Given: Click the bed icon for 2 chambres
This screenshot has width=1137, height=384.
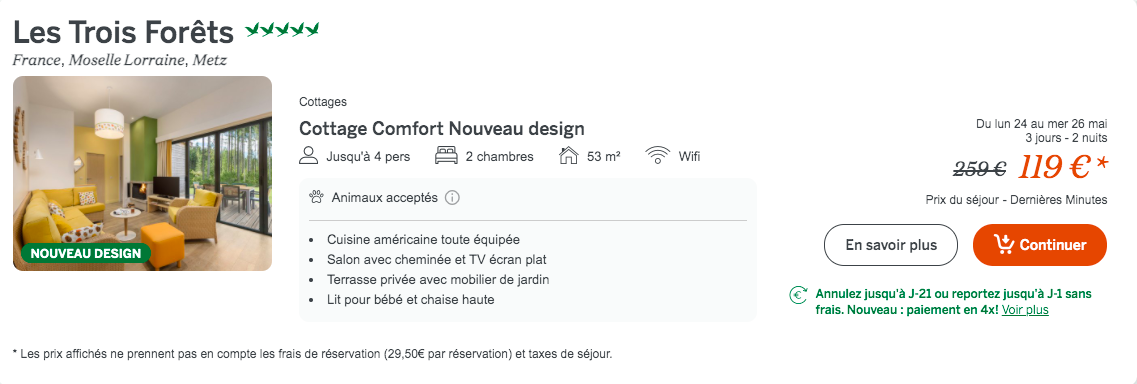Looking at the screenshot, I should point(445,156).
